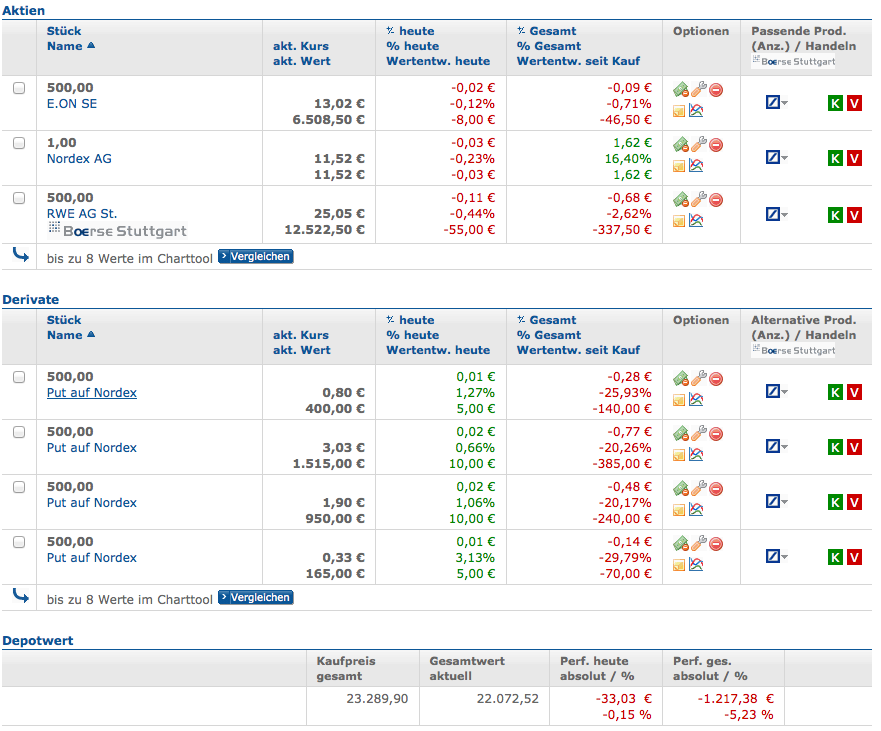The width and height of the screenshot is (881, 731).
Task: Select the checkbox for E.ON SE
Action: coord(19,87)
